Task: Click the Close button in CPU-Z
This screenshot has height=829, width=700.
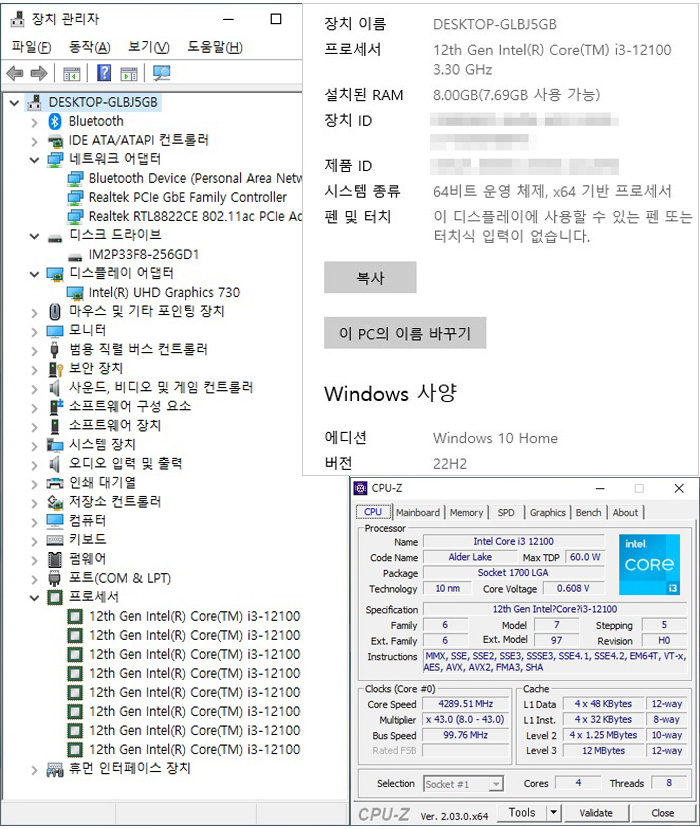Action: point(662,813)
